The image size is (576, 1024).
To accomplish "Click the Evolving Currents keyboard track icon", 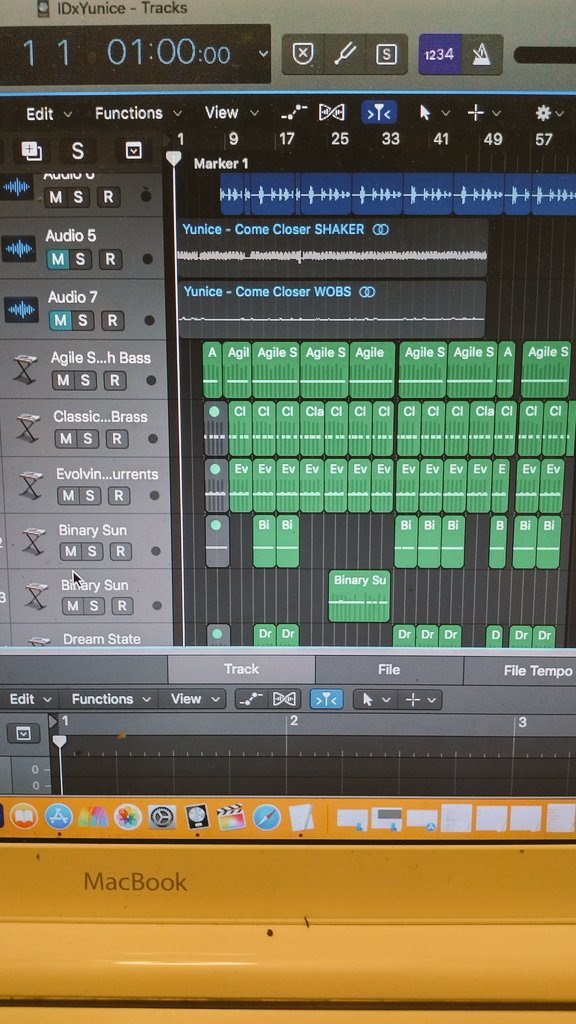I will point(31,485).
